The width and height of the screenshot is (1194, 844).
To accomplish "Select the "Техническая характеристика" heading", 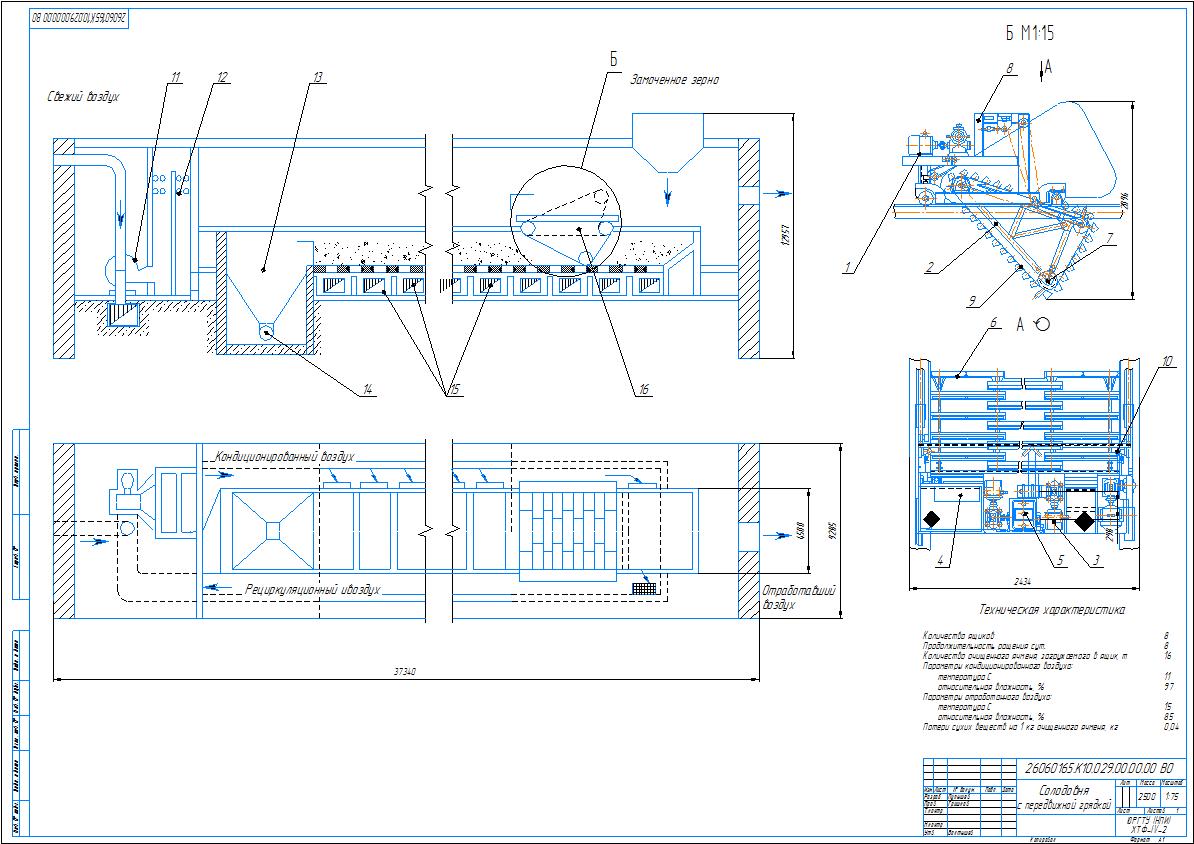I will pos(1052,610).
